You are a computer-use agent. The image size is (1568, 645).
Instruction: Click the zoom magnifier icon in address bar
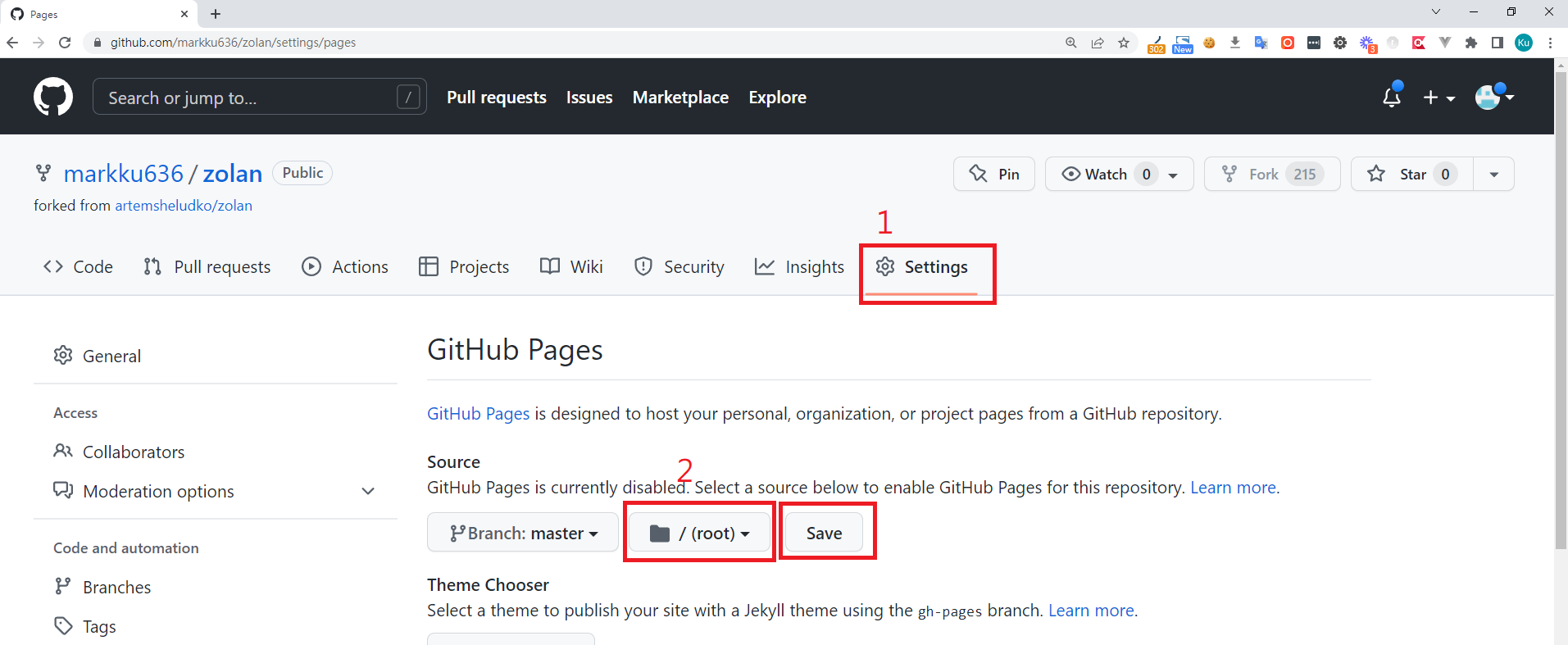point(1071,43)
